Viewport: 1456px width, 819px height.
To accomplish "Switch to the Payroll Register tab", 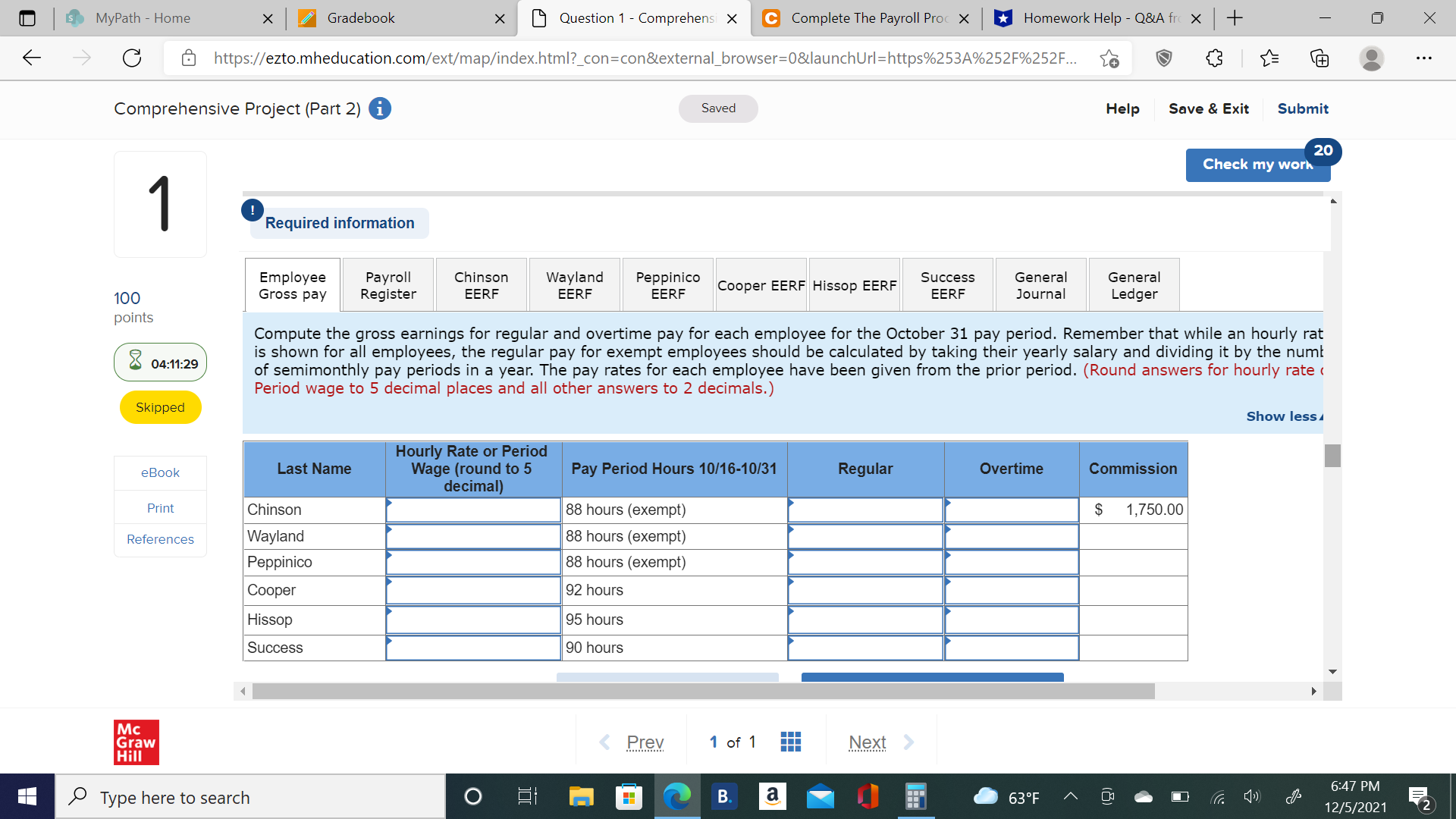I will [388, 284].
